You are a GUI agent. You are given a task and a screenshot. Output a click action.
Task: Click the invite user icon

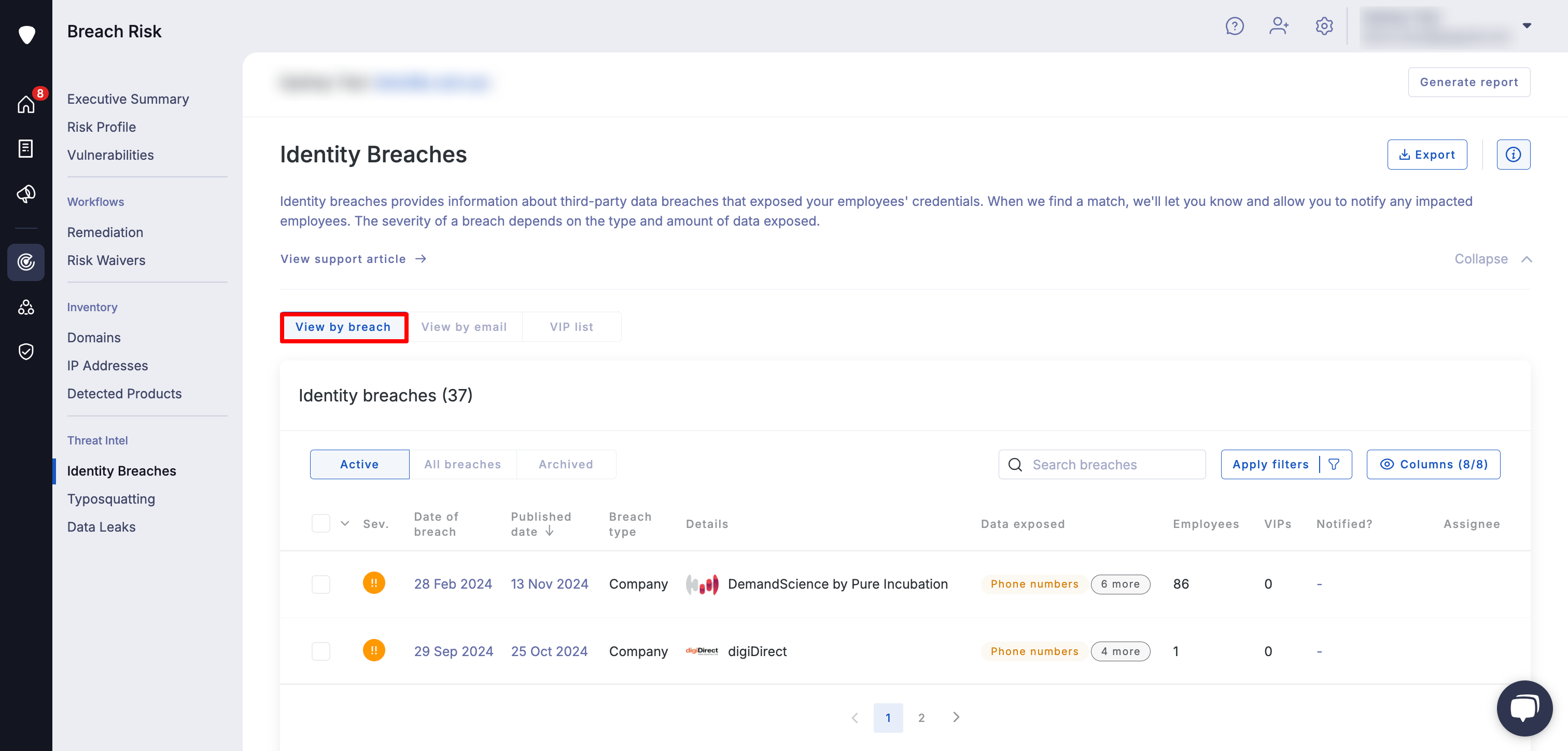click(1279, 26)
